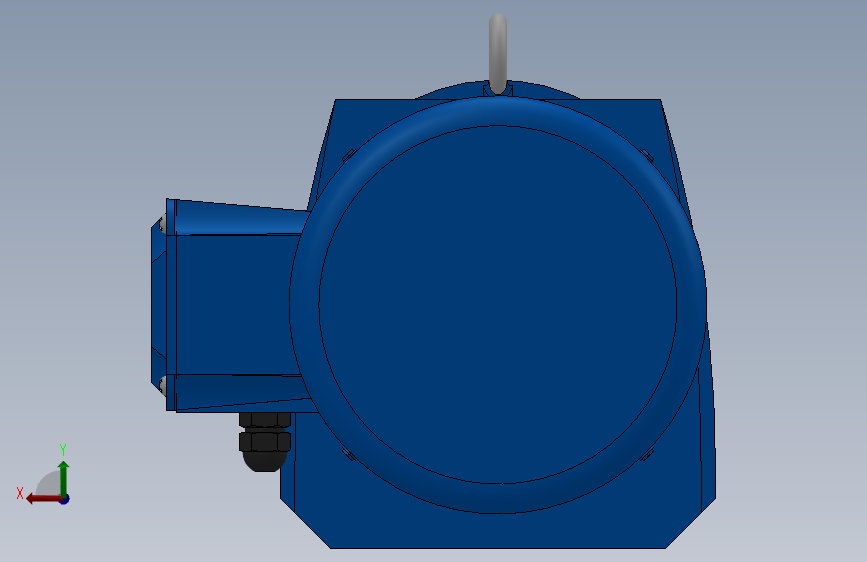The width and height of the screenshot is (867, 562).
Task: Click the green Y axis arrow on triad
Action: (64, 477)
